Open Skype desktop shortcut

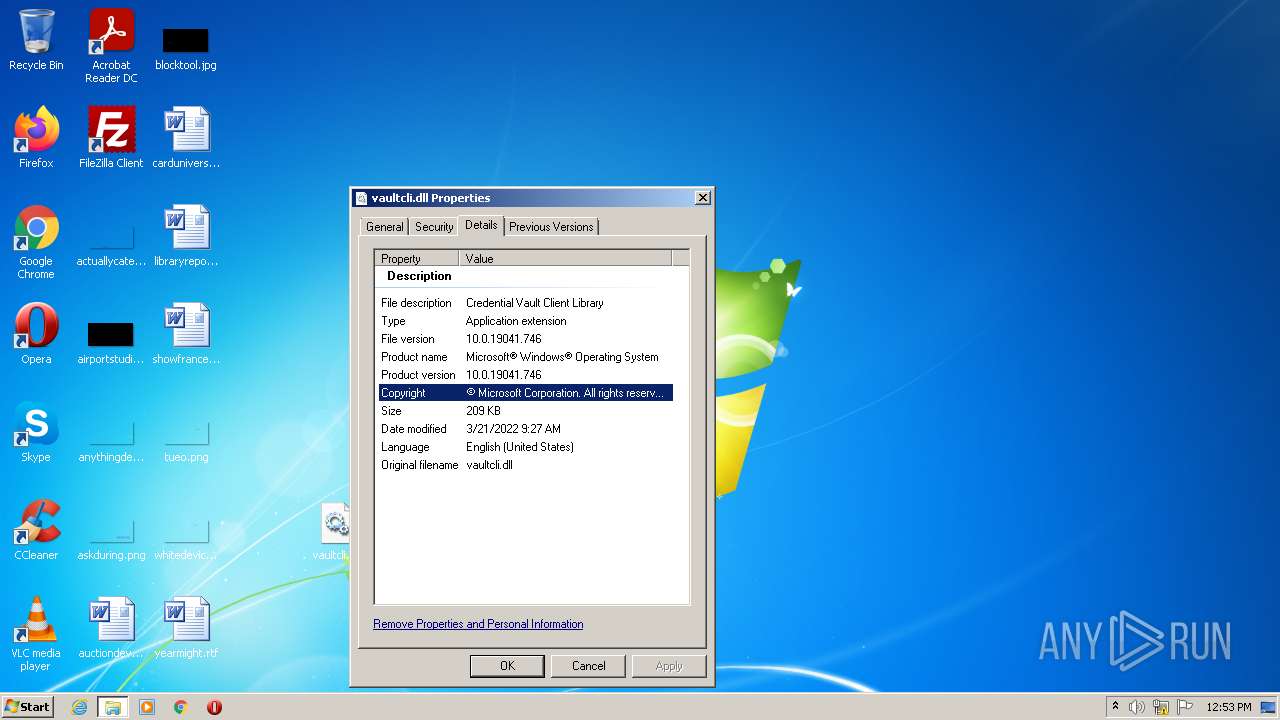coord(36,433)
